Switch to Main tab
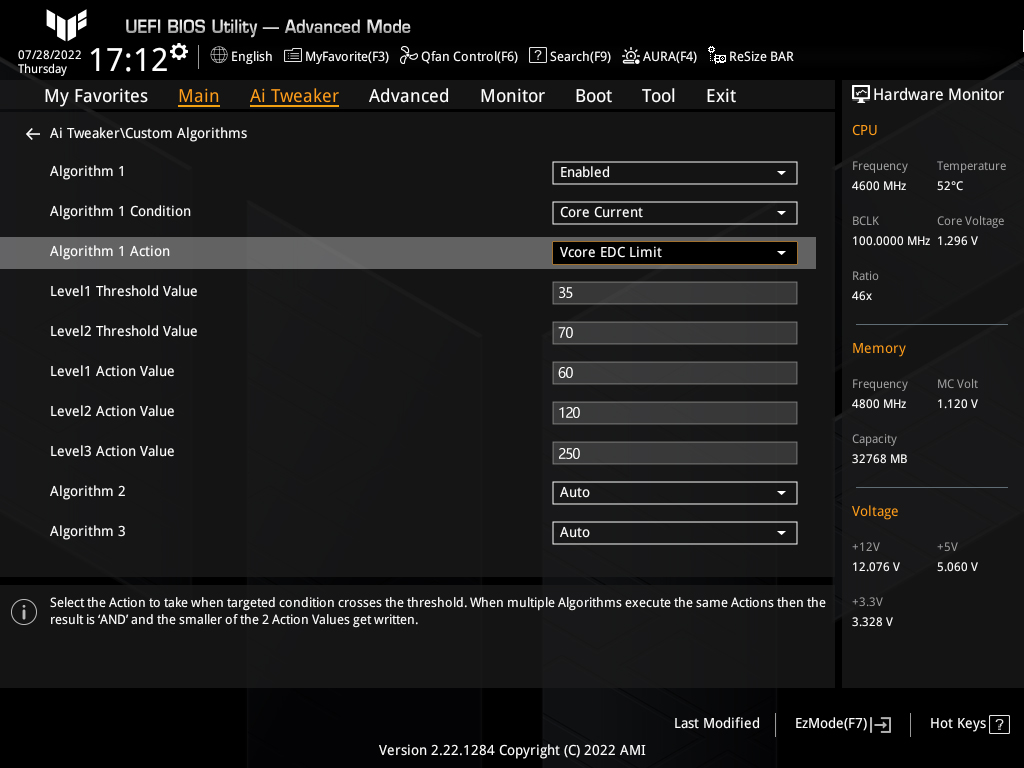The image size is (1024, 768). pyautogui.click(x=199, y=96)
